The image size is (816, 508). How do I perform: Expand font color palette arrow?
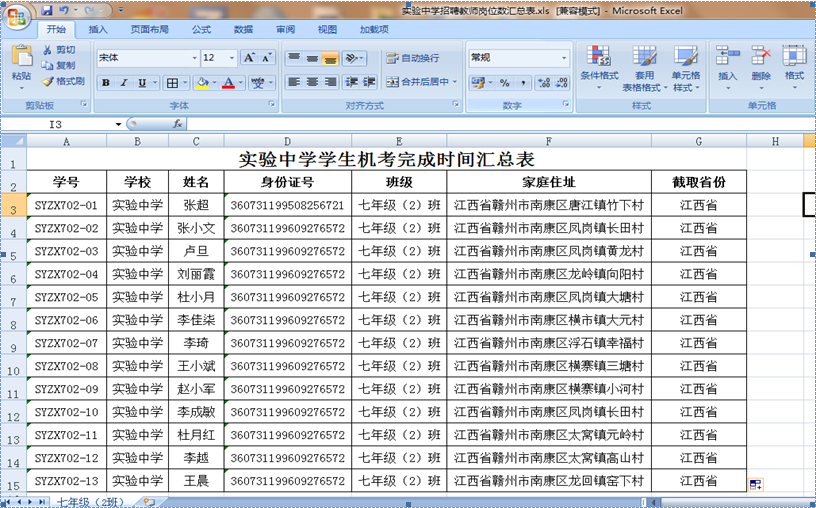pyautogui.click(x=240, y=83)
